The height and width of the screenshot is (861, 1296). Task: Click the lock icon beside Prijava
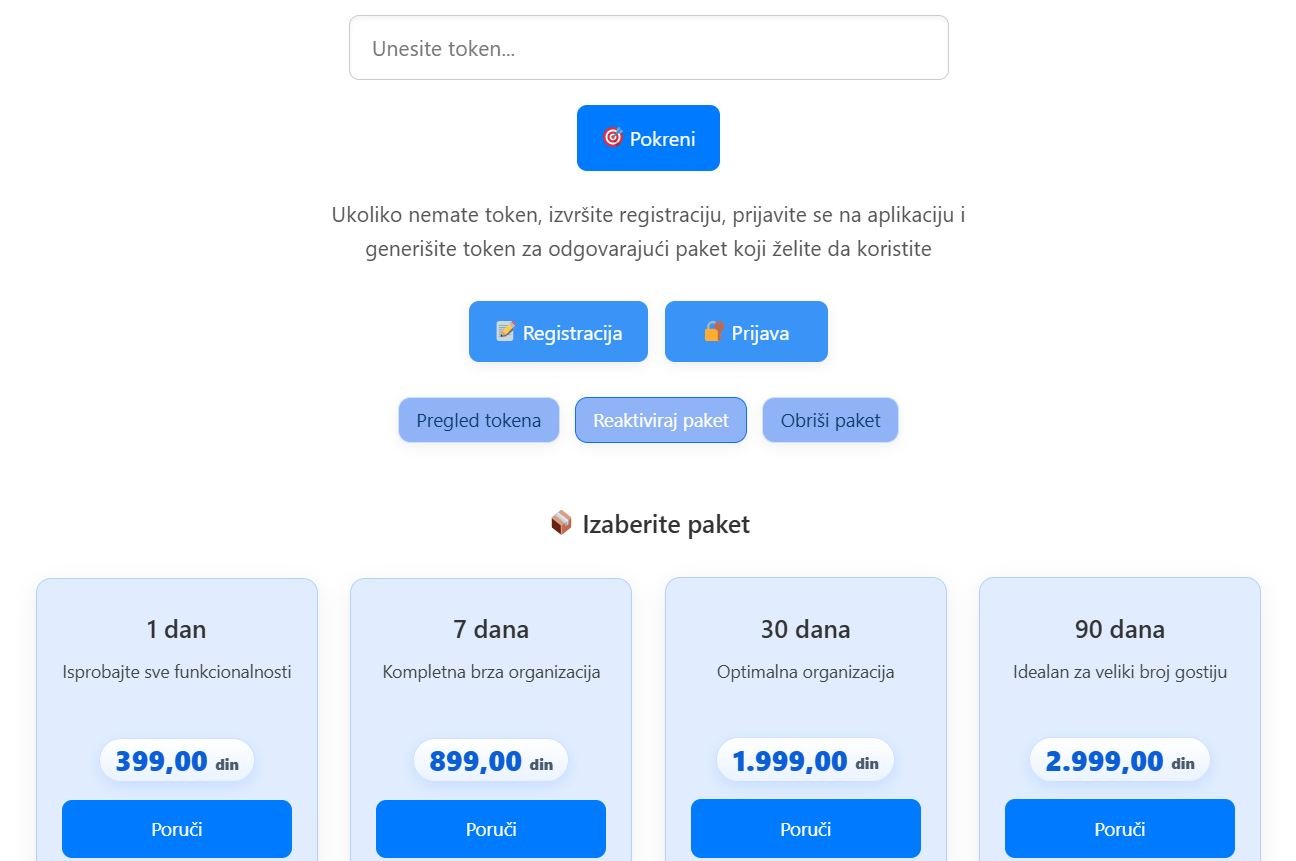(x=713, y=331)
